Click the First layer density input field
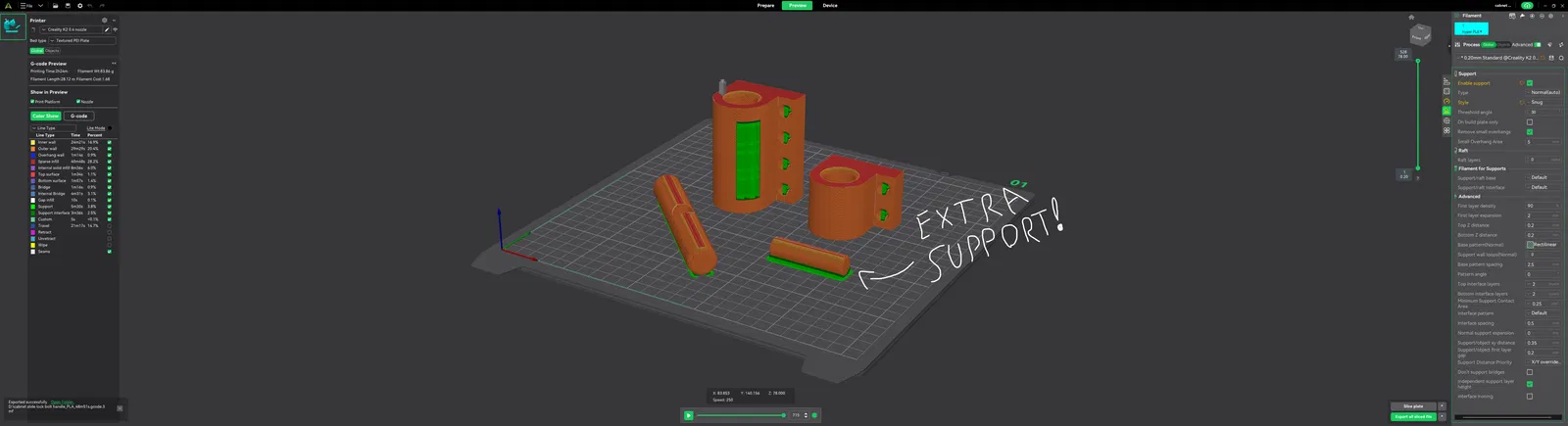The image size is (1568, 426). 1543,207
